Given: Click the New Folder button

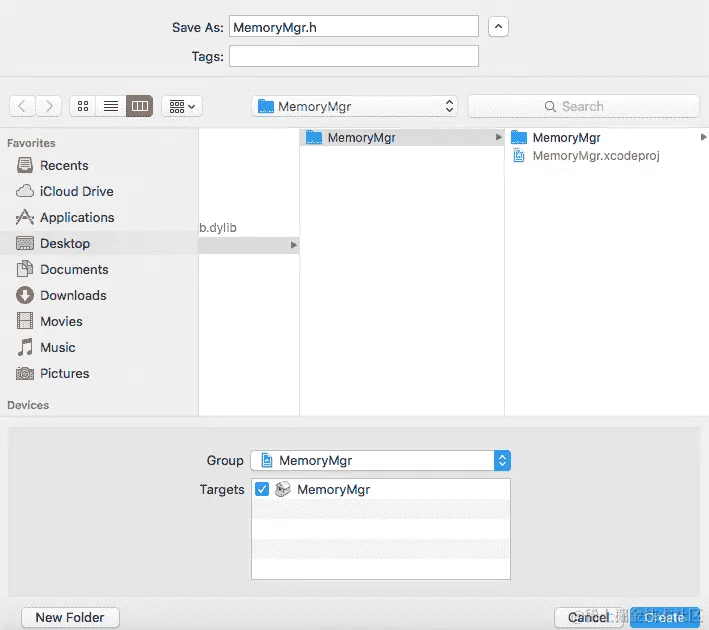Looking at the screenshot, I should click(70, 617).
